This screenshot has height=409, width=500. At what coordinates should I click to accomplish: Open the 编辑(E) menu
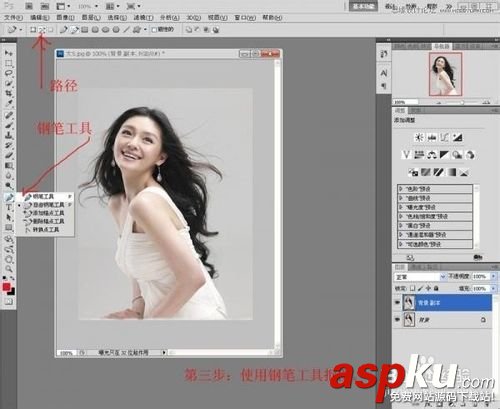[40, 17]
